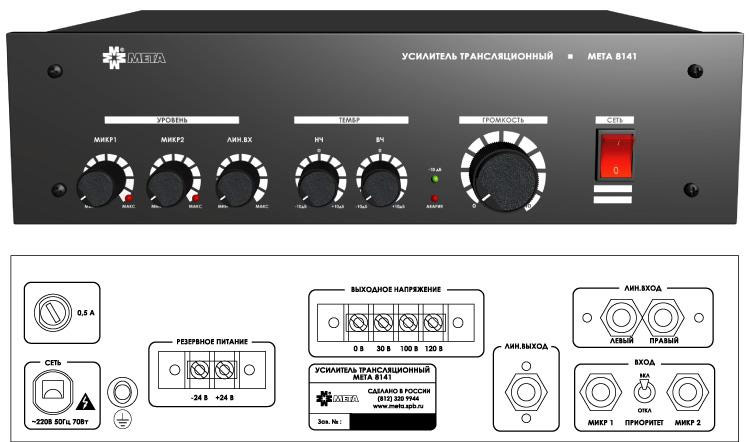Click the 120 В output terminal screw

tap(433, 323)
